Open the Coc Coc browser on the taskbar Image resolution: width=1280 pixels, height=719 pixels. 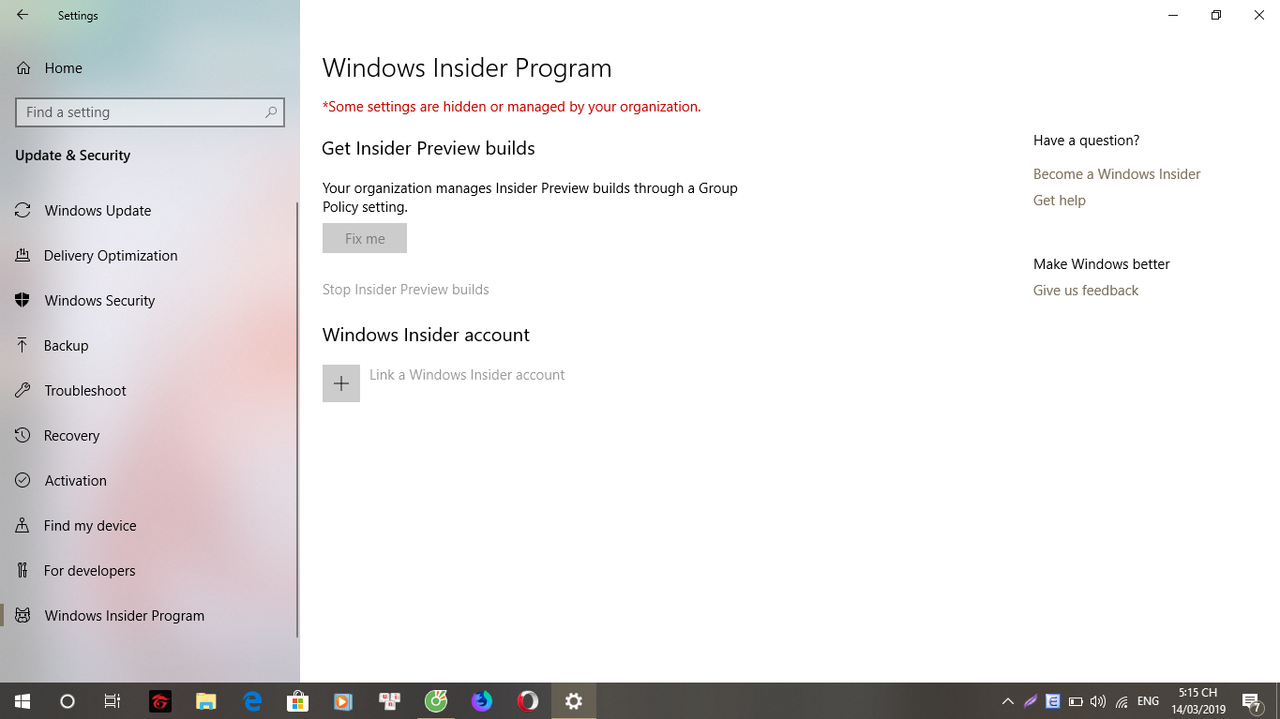435,701
